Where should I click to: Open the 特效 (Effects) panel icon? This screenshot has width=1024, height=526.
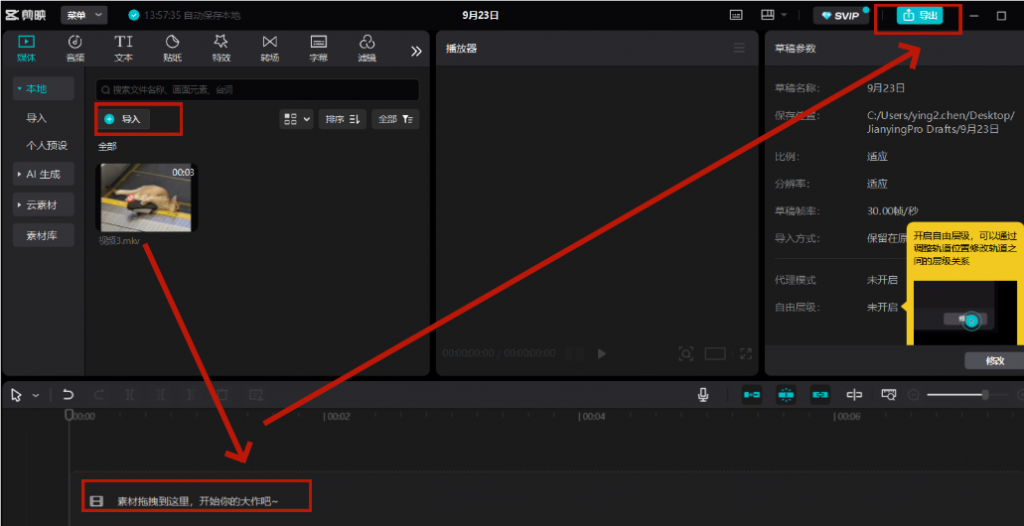click(221, 47)
